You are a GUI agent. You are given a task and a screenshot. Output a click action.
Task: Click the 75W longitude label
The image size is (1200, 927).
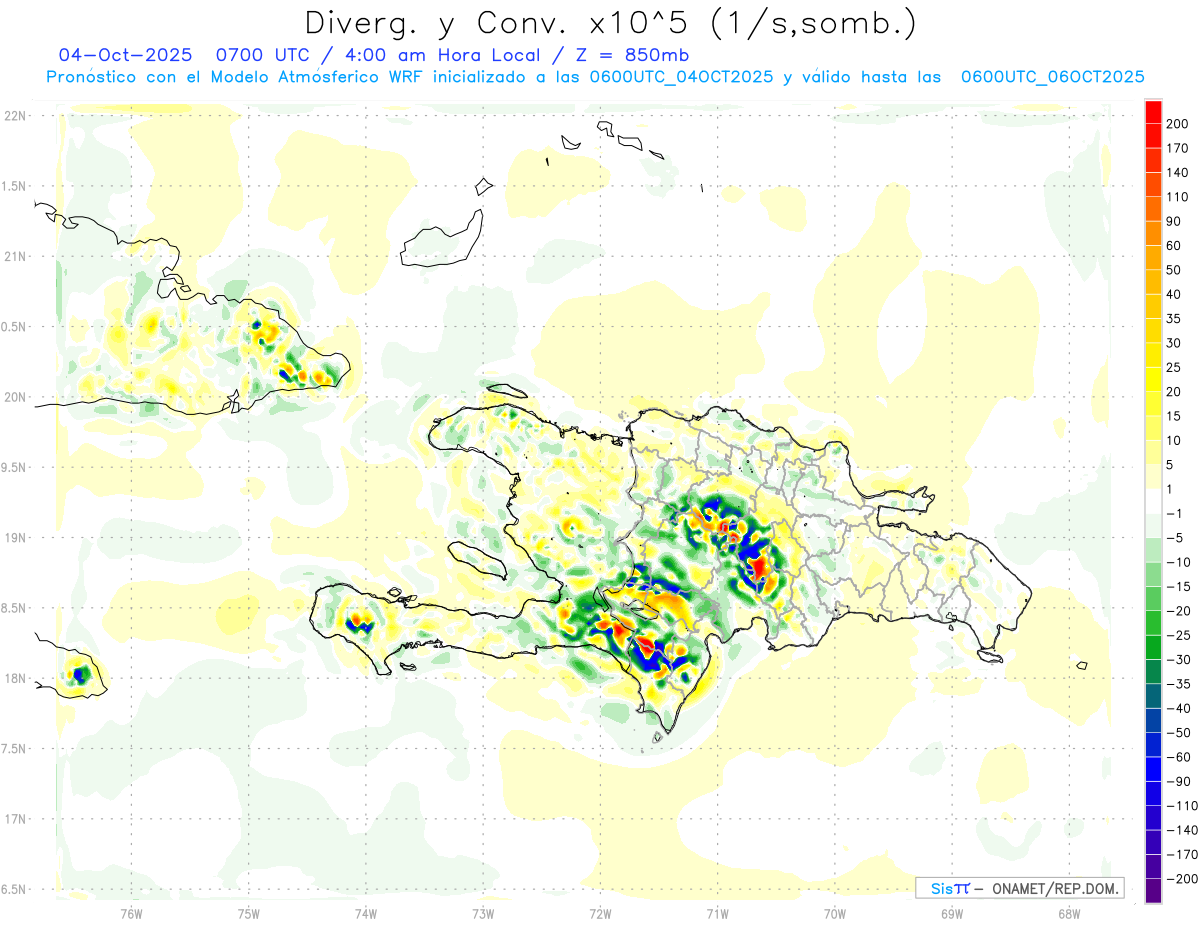[249, 913]
